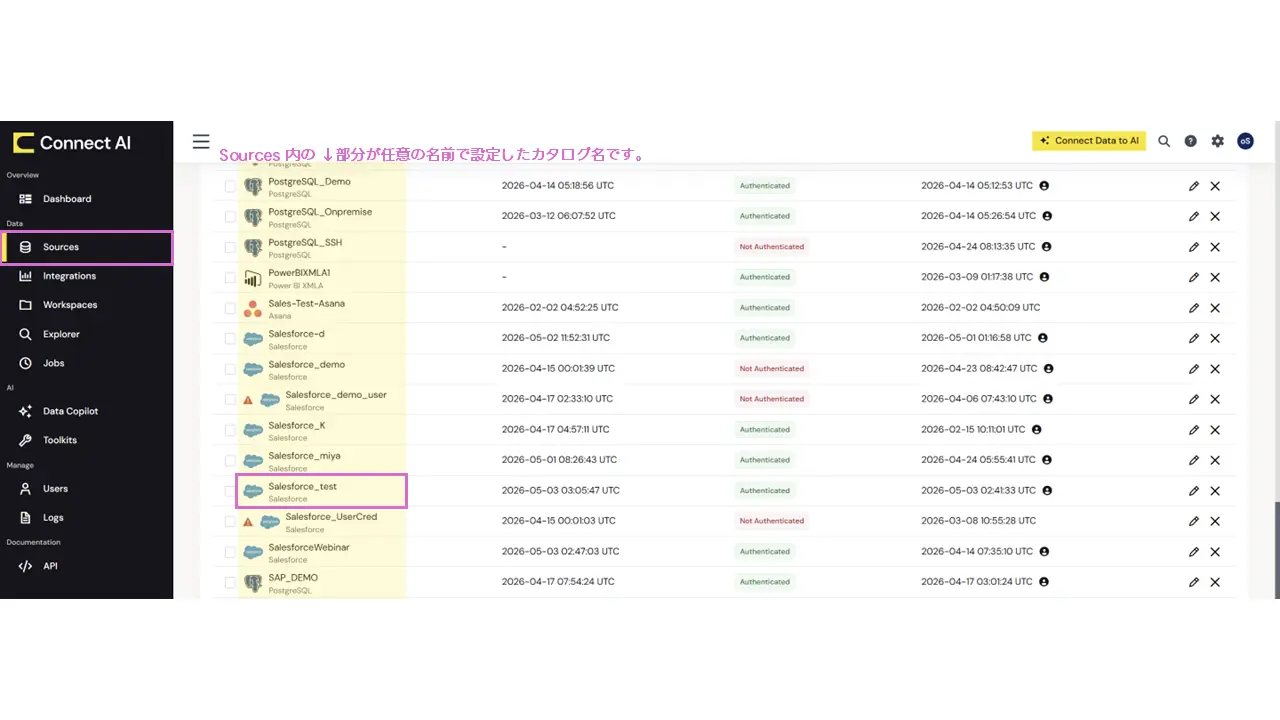Viewport: 1280px width, 720px height.
Task: Tick the Salesforce-d row checkbox
Action: pos(230,338)
